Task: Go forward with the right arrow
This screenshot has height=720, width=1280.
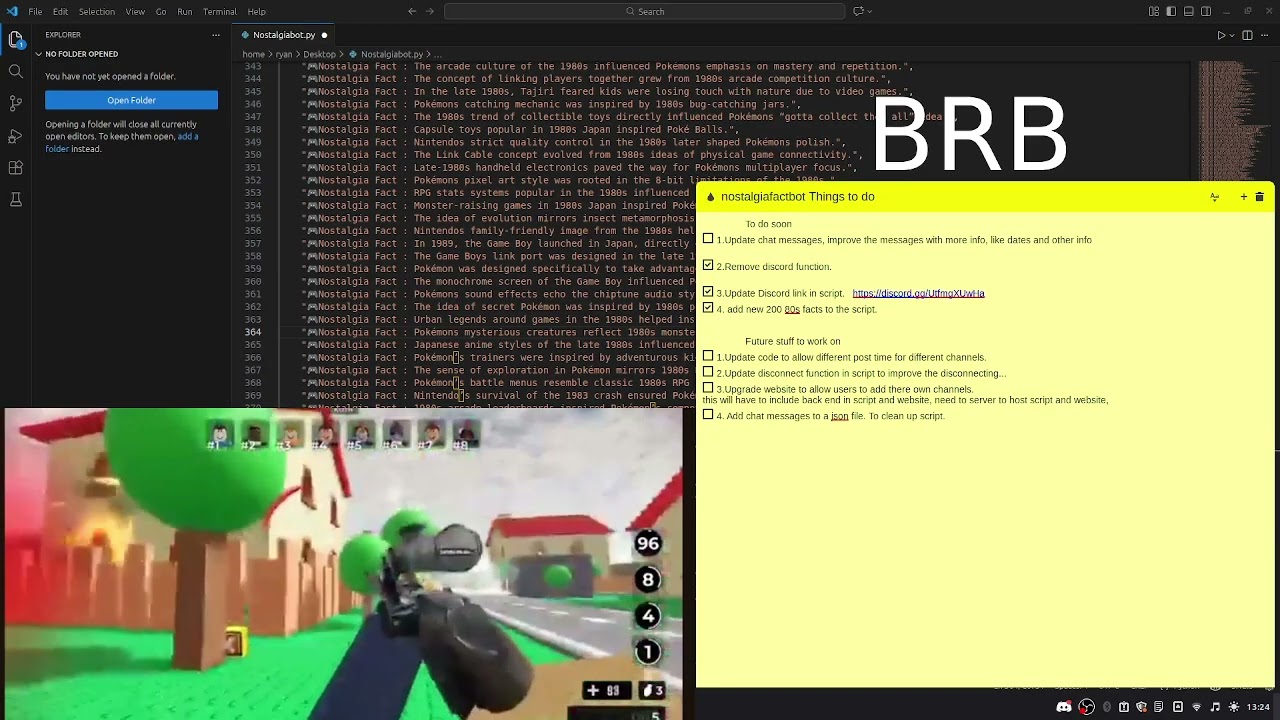Action: (x=430, y=11)
